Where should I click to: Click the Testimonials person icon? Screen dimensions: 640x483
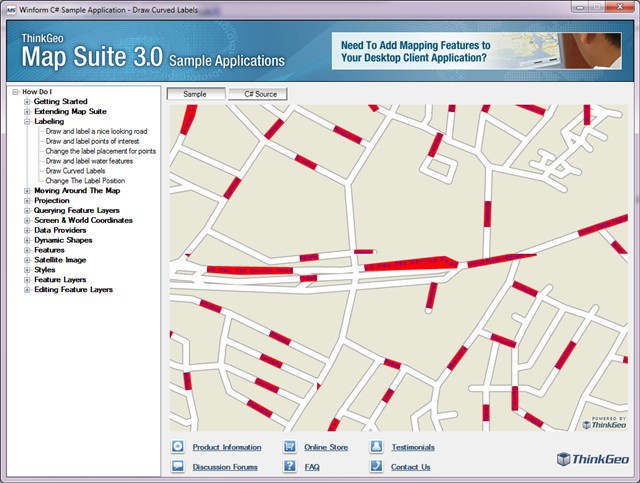coord(376,447)
